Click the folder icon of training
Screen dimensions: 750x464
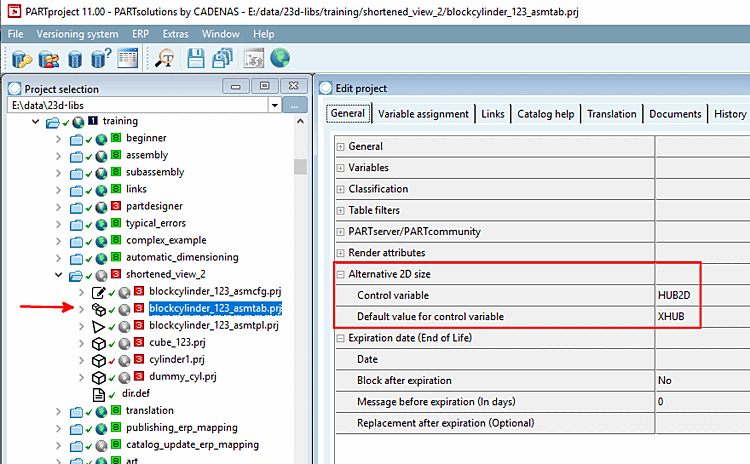[x=53, y=122]
